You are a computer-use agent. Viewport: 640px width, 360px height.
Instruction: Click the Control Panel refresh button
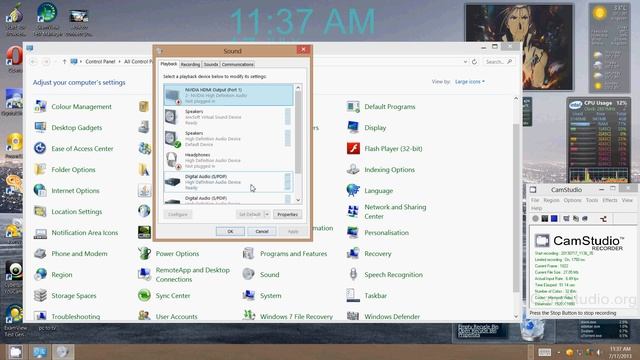click(474, 62)
